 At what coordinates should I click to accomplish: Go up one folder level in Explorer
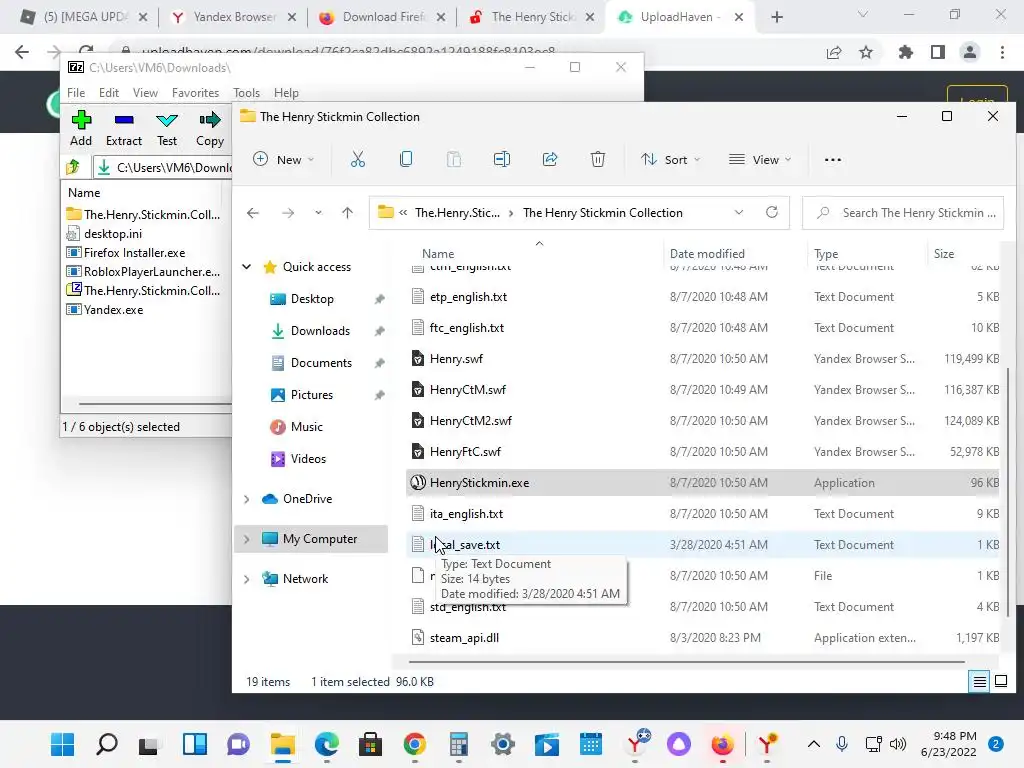[347, 213]
